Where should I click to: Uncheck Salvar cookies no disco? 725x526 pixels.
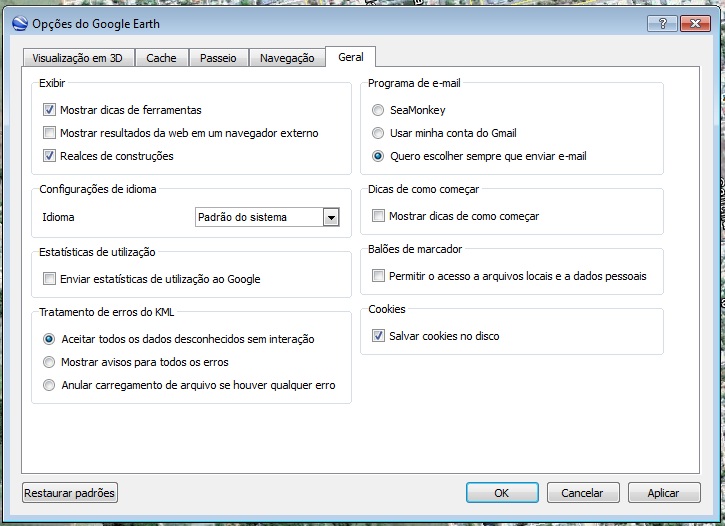point(378,336)
